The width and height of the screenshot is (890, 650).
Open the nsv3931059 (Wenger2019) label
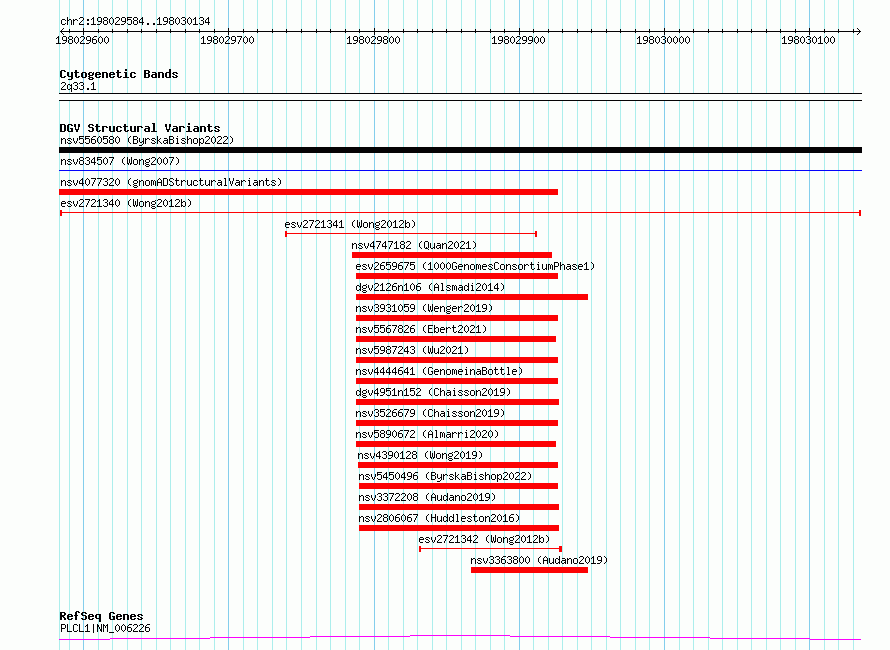pos(424,308)
